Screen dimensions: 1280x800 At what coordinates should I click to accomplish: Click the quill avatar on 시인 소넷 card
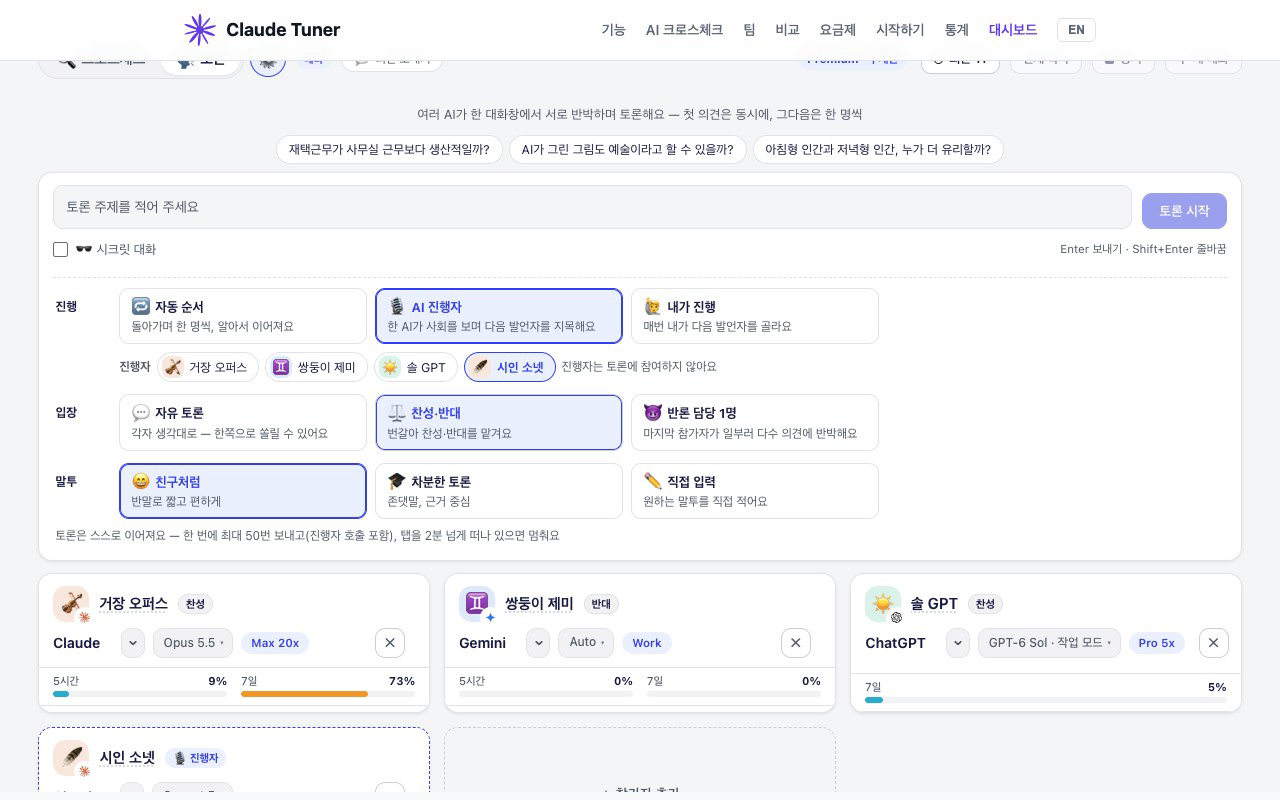(71, 758)
